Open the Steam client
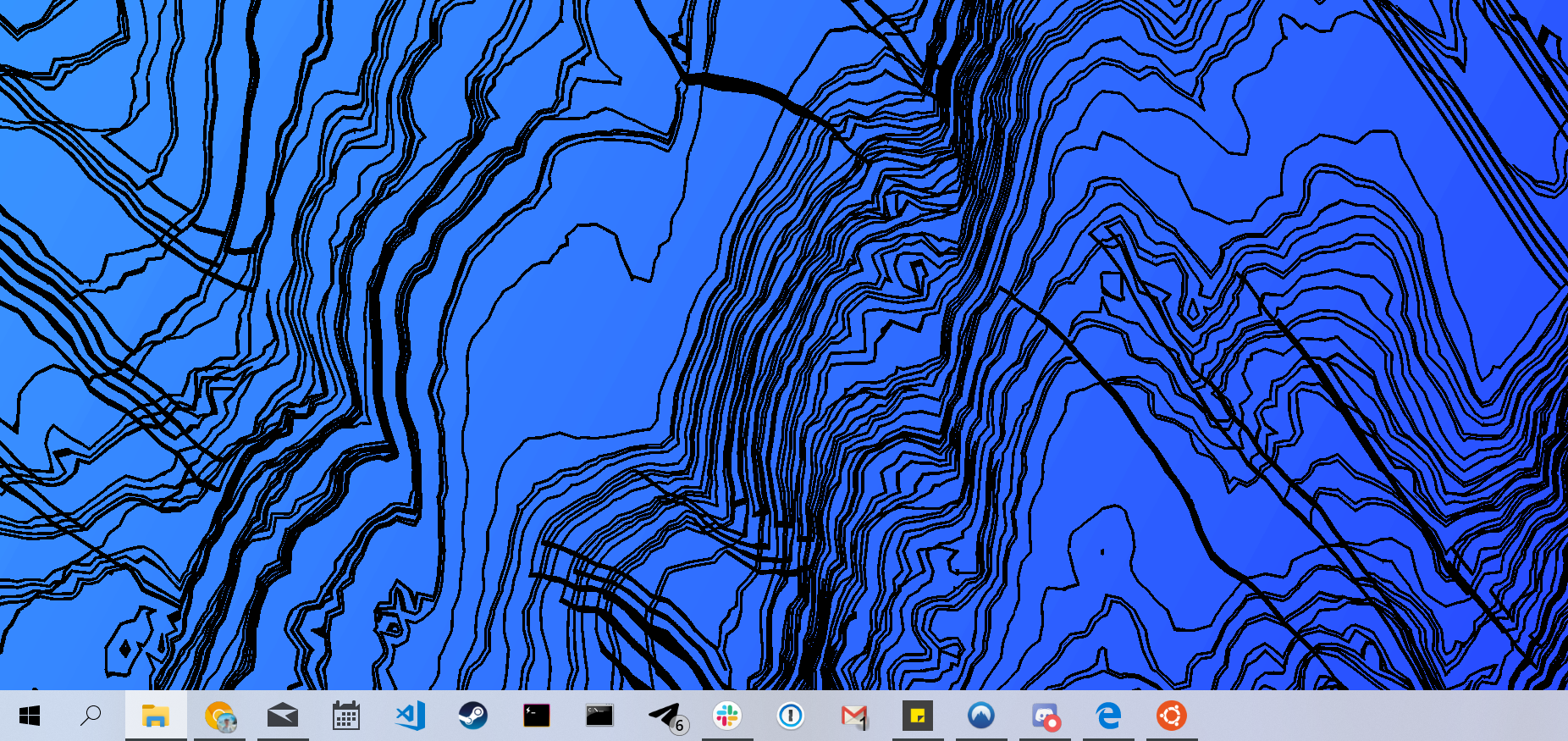The image size is (1568, 741). pyautogui.click(x=473, y=716)
